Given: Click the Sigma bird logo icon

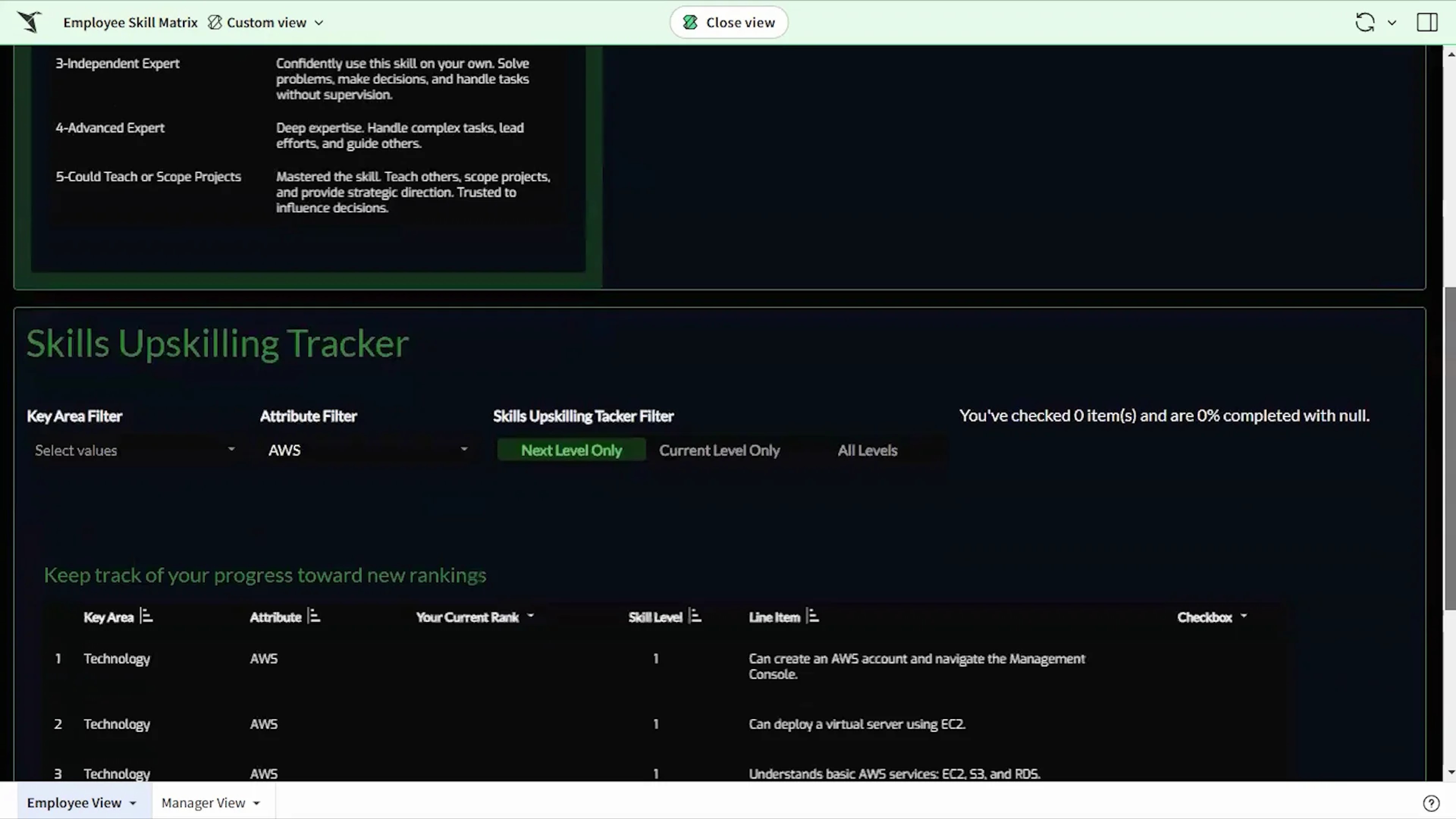Looking at the screenshot, I should [x=30, y=22].
